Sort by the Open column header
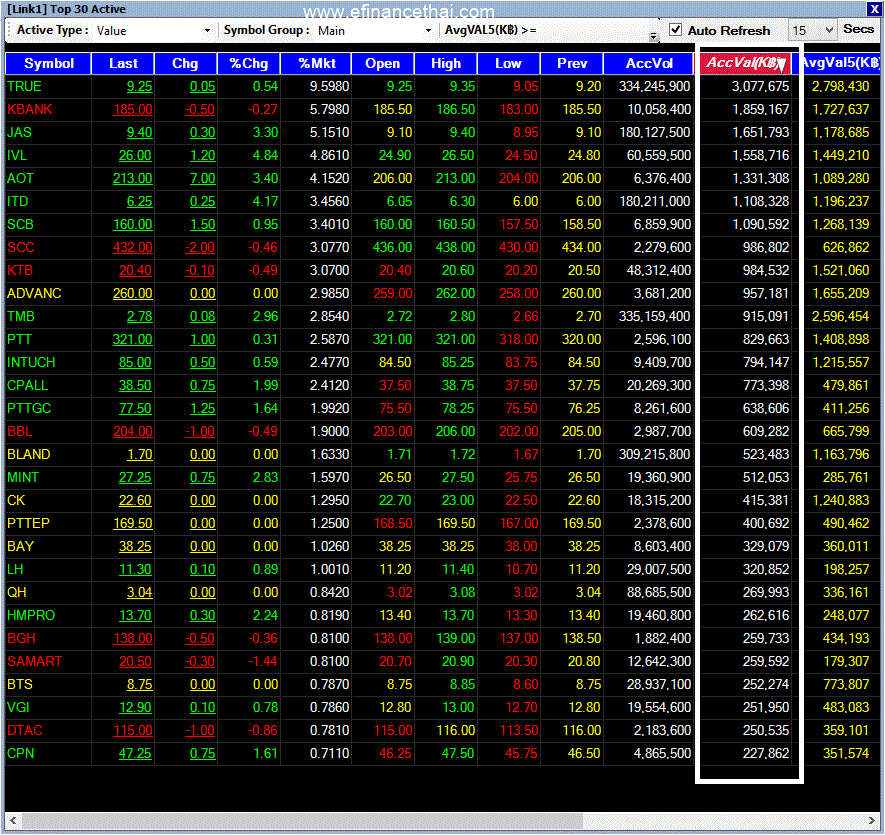Image resolution: width=885 pixels, height=835 pixels. (x=383, y=63)
